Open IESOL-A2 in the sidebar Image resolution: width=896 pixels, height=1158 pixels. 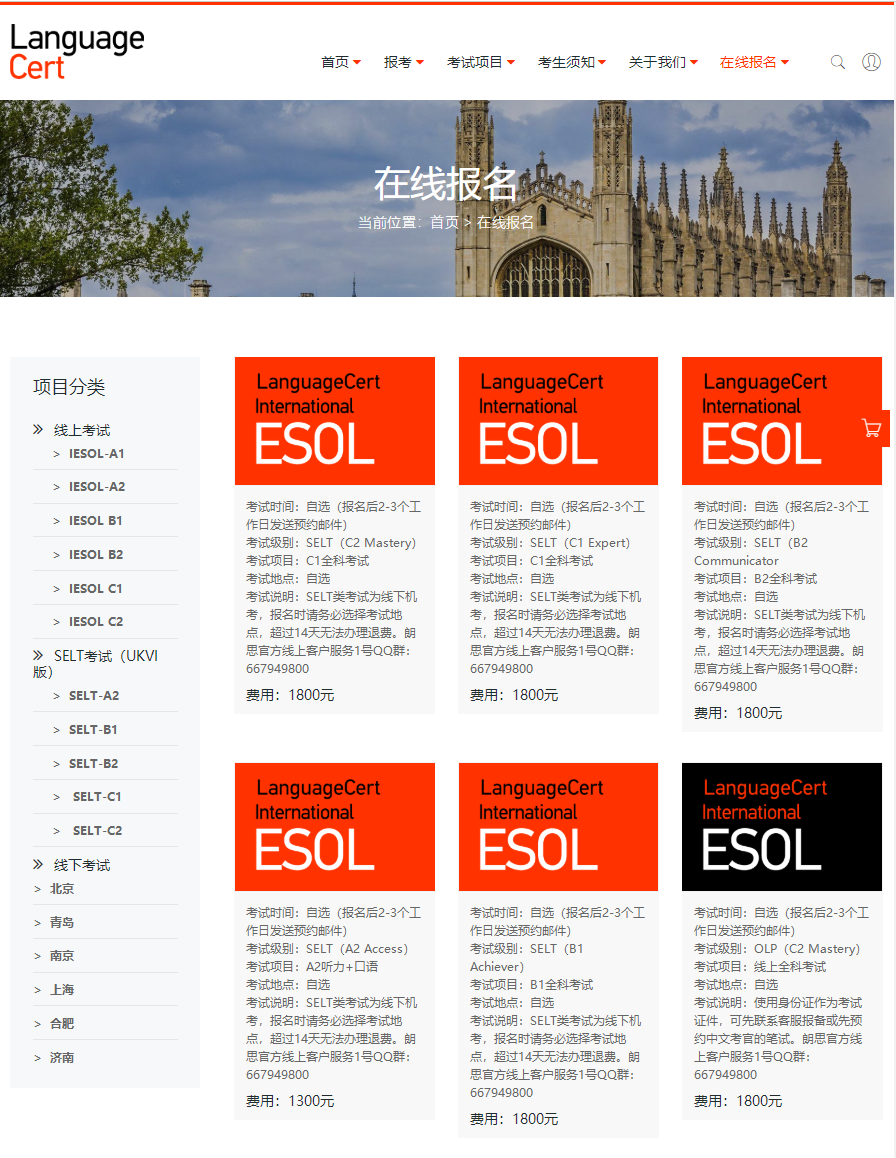coord(97,487)
